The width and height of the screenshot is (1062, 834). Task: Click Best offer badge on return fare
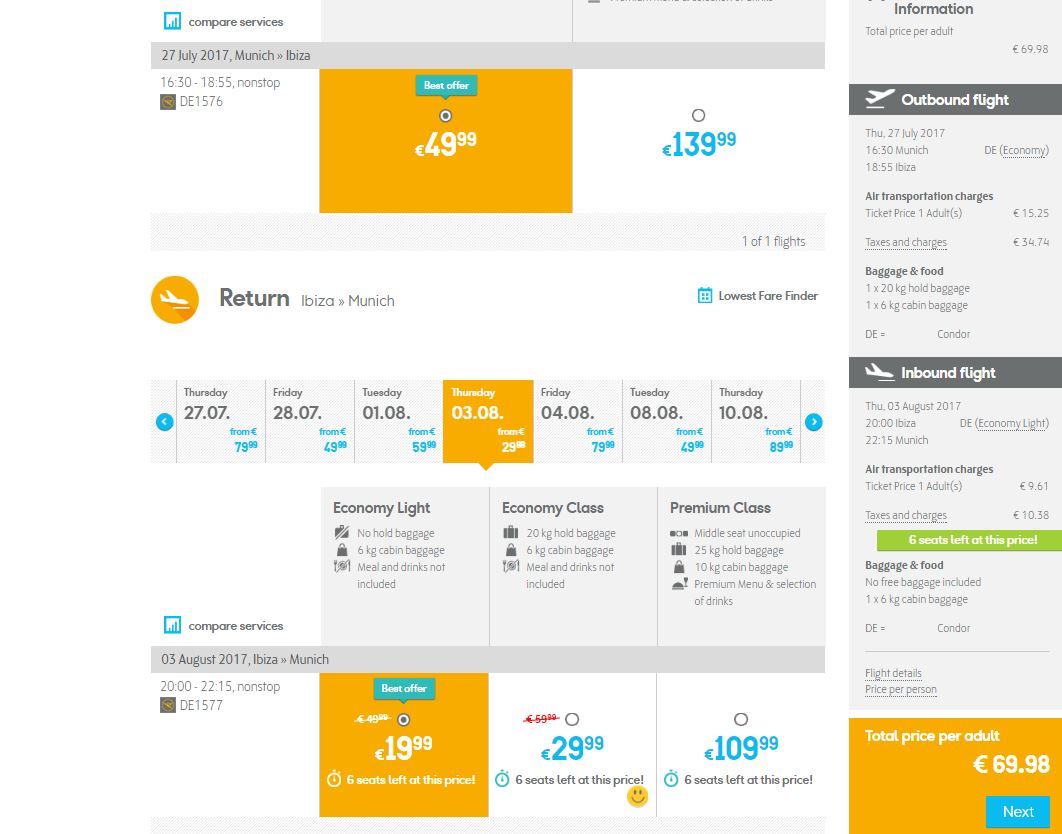(x=404, y=688)
